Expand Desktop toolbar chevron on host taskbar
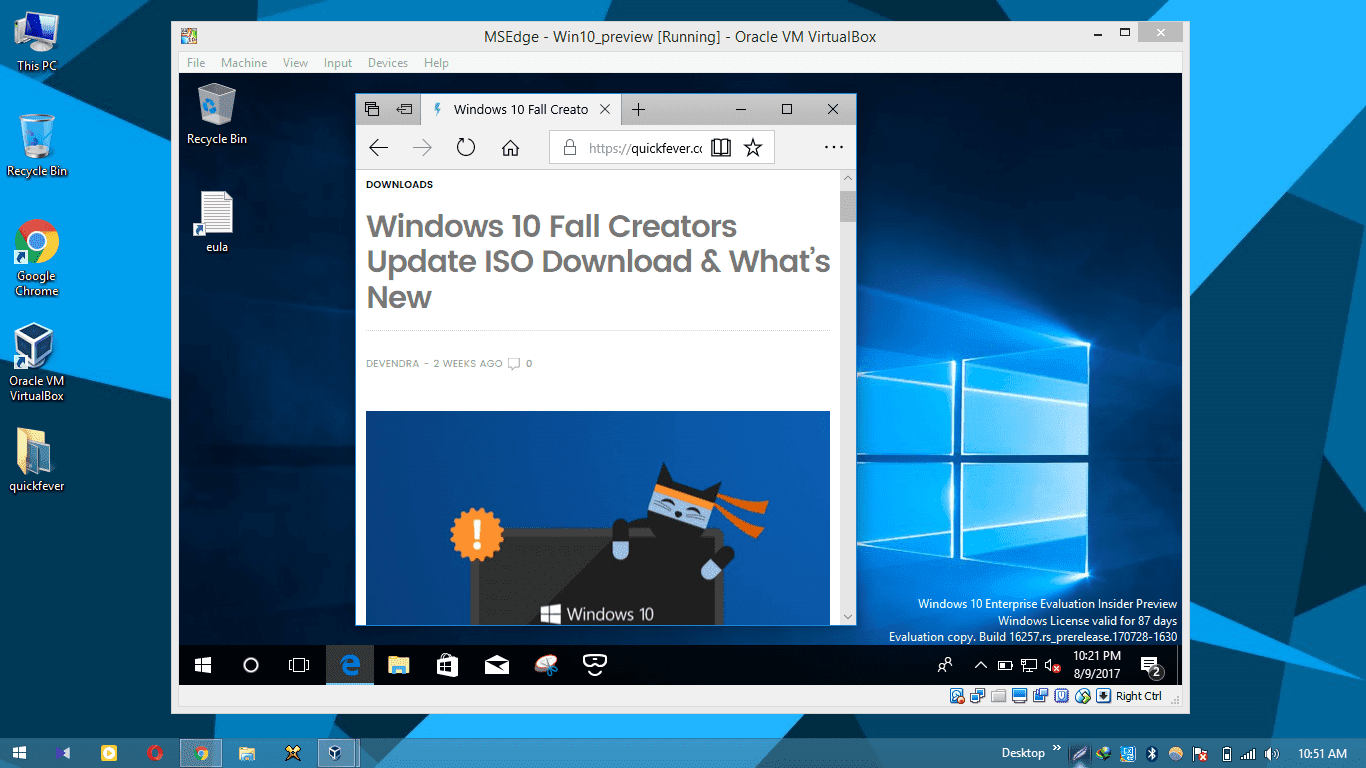 click(1056, 749)
